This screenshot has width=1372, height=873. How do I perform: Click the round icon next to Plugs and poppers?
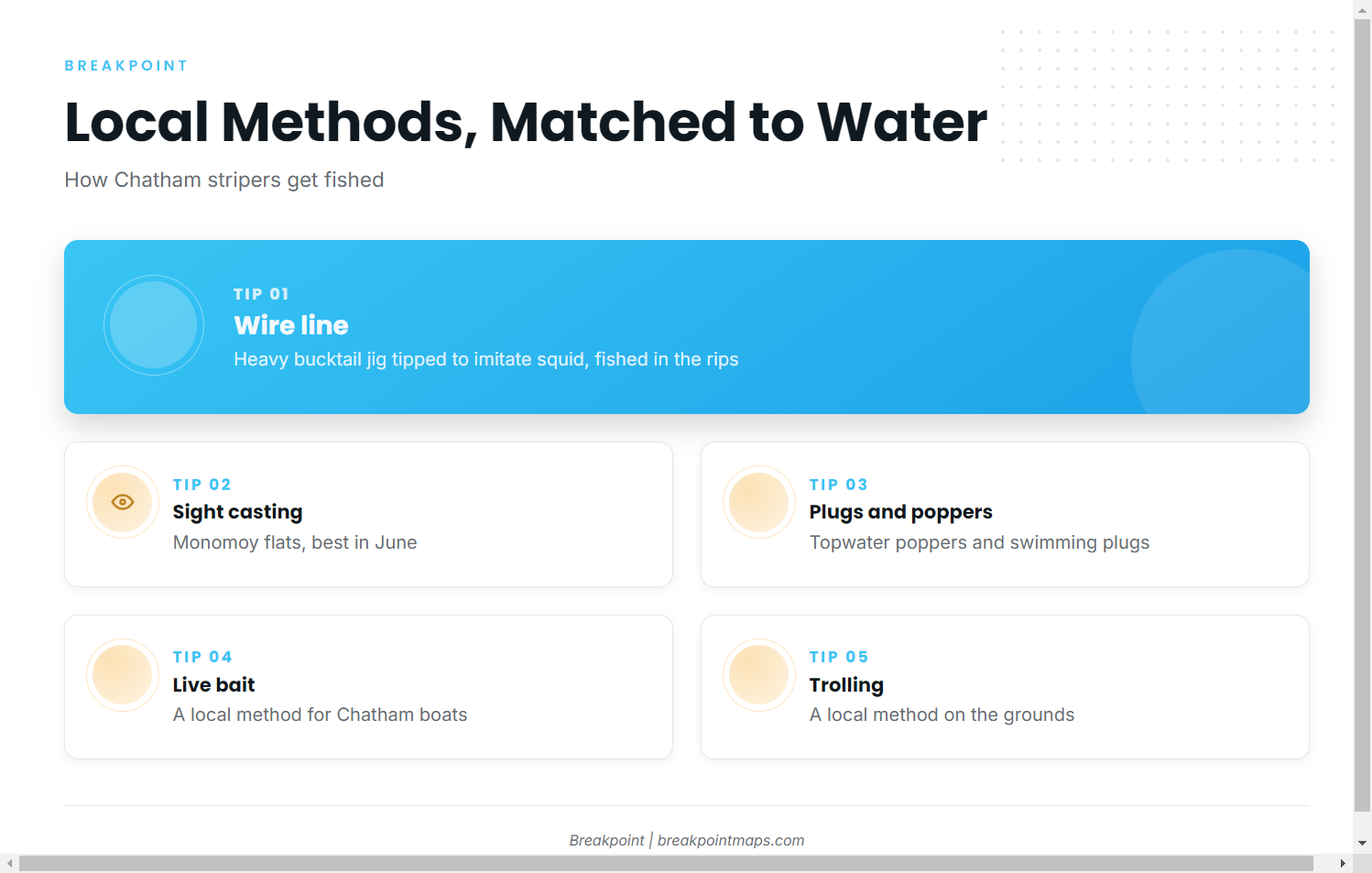[x=759, y=502]
